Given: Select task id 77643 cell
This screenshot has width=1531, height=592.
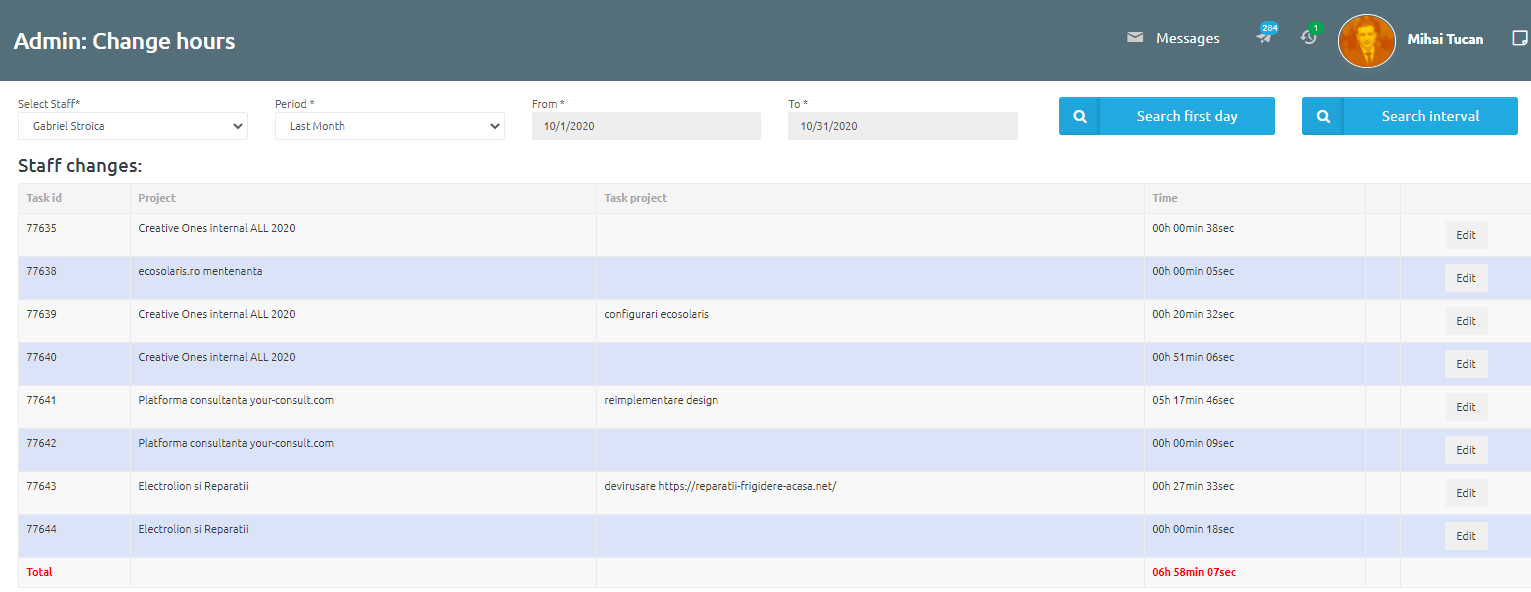Looking at the screenshot, I should click(x=74, y=493).
